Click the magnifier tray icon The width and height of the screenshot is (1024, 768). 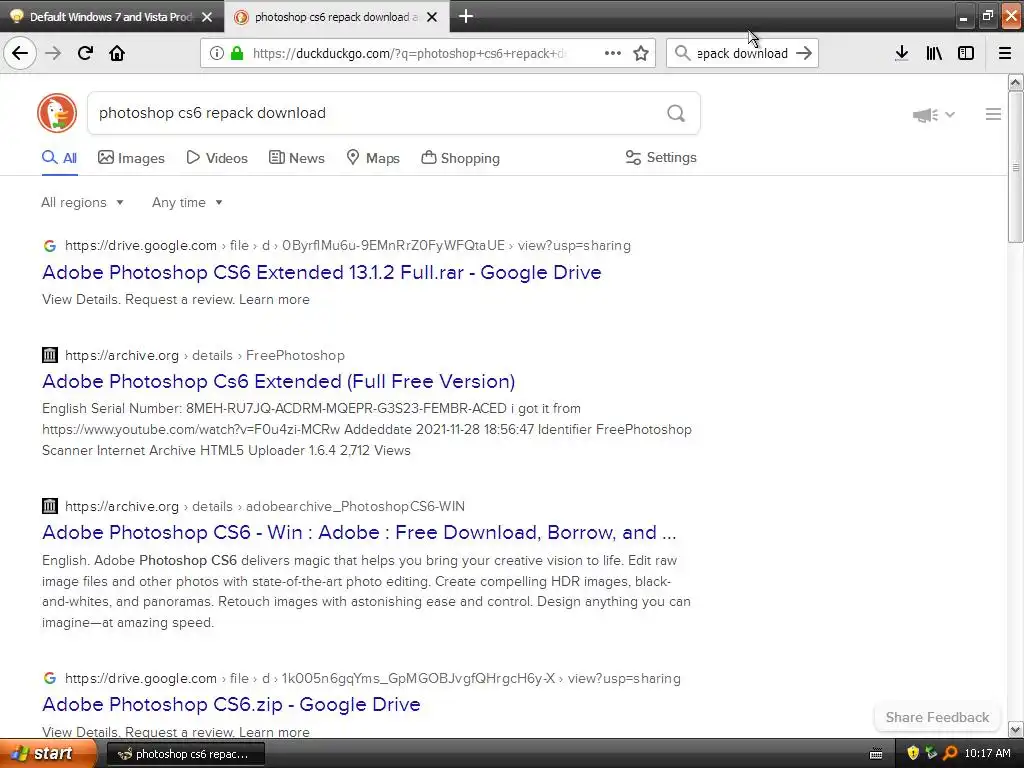point(950,754)
